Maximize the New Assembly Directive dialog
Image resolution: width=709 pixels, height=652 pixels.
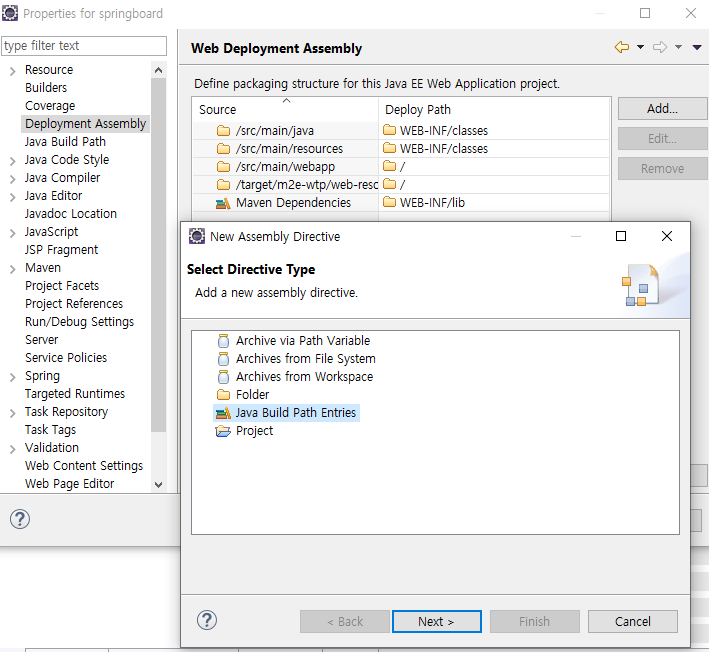pos(621,236)
